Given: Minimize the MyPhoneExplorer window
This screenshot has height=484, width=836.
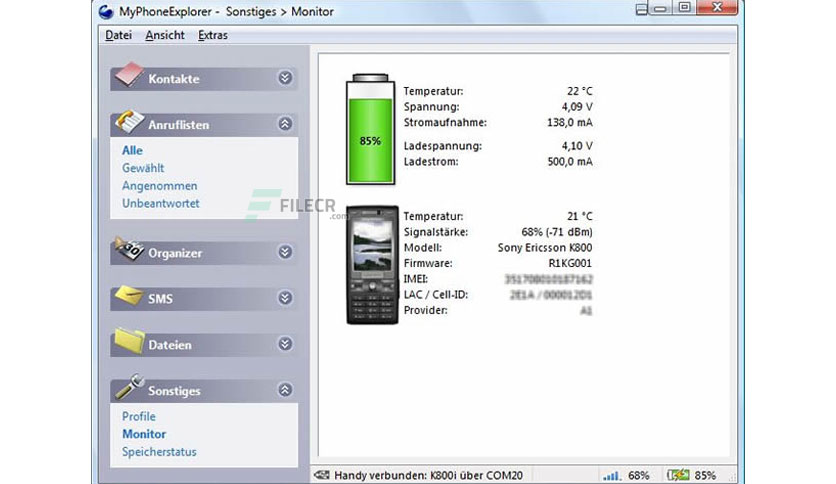Looking at the screenshot, I should tap(660, 8).
